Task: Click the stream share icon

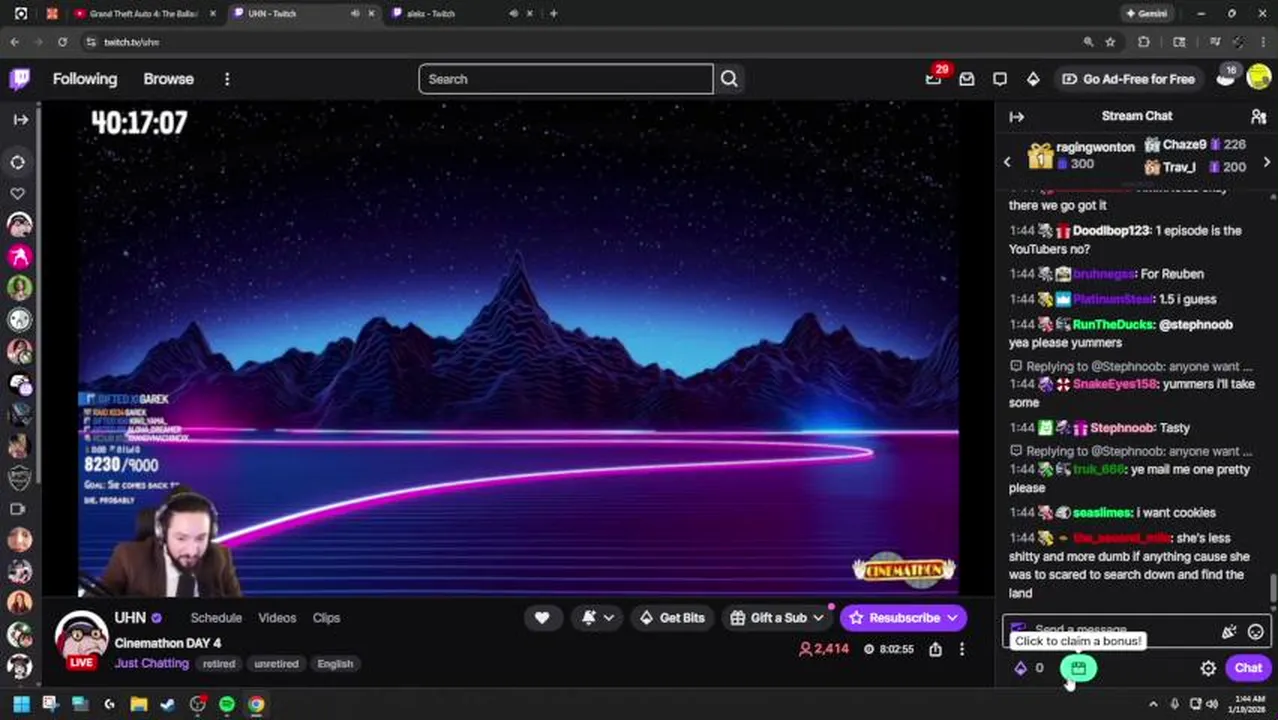Action: (x=935, y=650)
